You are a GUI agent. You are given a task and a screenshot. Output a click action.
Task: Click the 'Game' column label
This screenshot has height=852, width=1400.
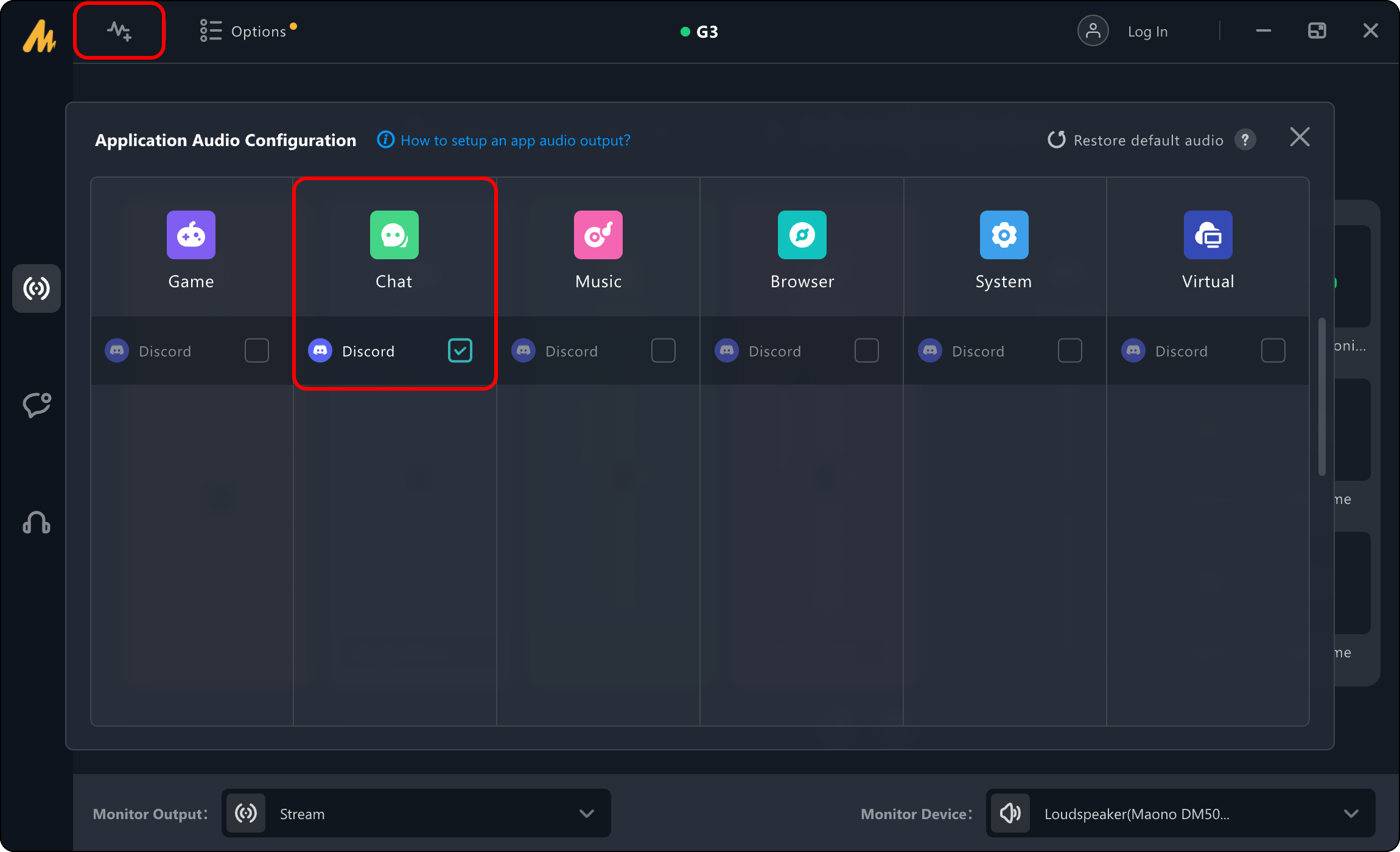coord(191,282)
